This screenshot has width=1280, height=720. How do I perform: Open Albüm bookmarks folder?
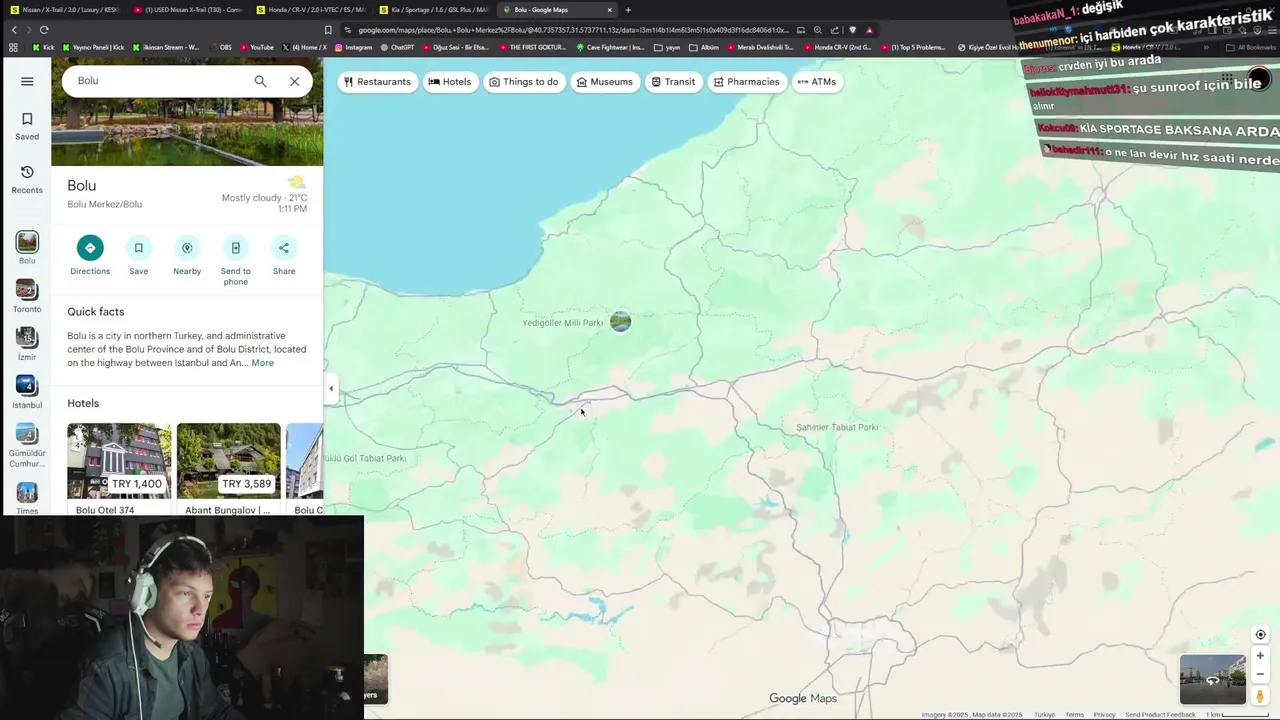703,47
